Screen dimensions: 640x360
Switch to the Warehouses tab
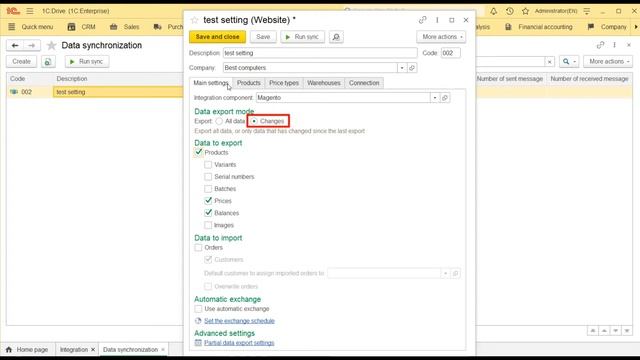(x=324, y=83)
